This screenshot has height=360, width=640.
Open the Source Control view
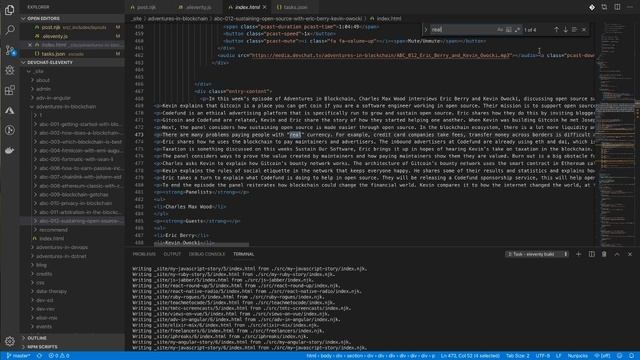tap(10, 50)
